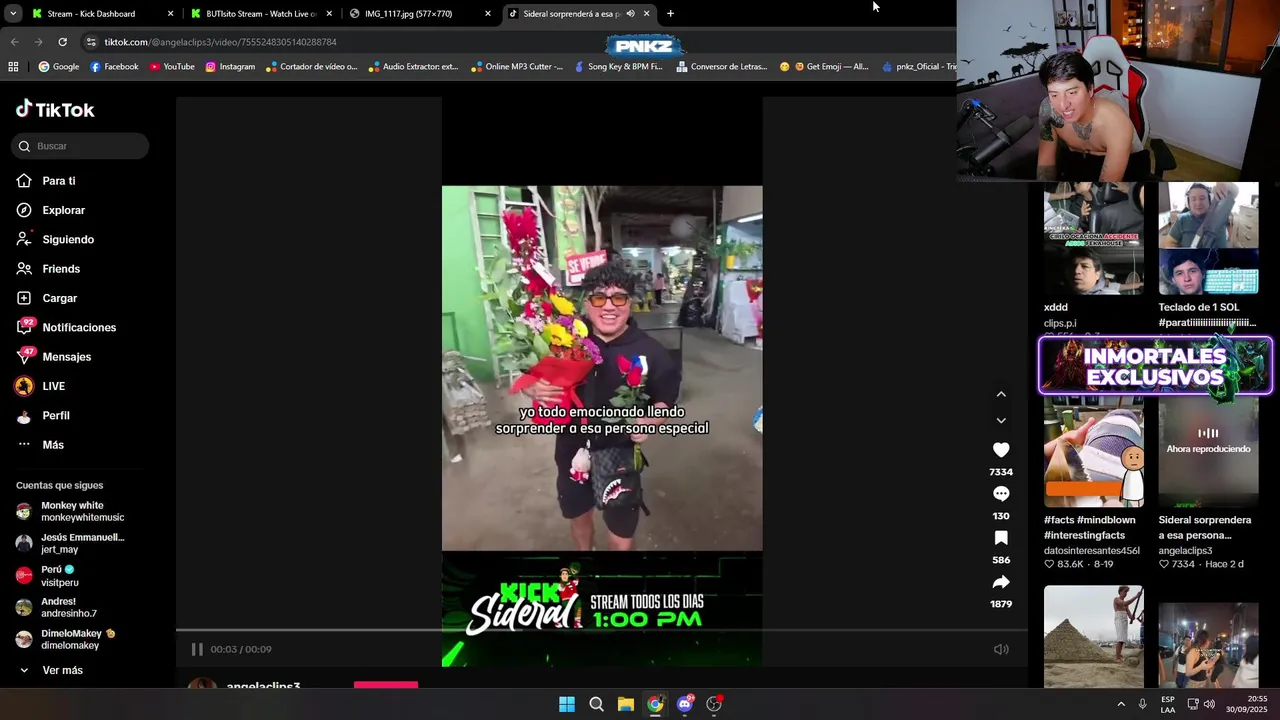Mute the video volume icon

click(1001, 649)
